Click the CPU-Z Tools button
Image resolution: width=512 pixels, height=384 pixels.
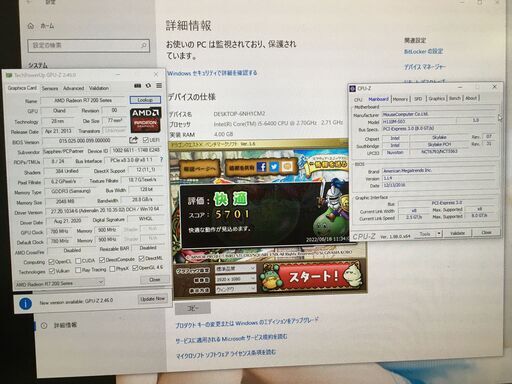click(x=425, y=234)
